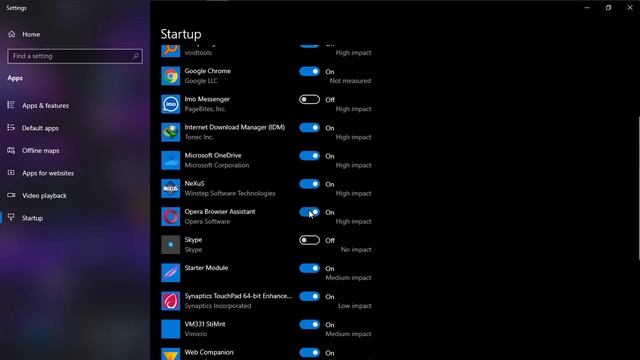The image size is (640, 360).
Task: Go to Home settings page
Action: [75, 34]
